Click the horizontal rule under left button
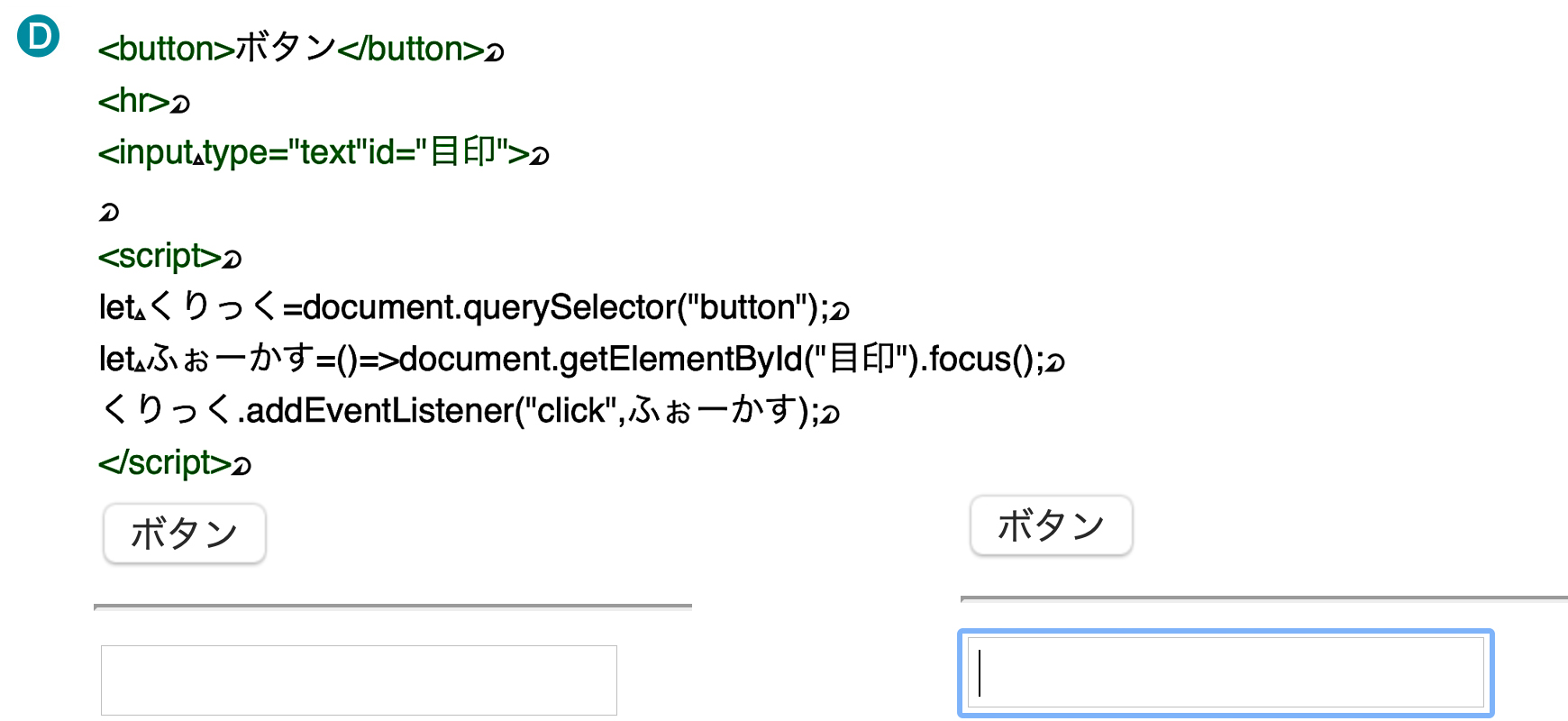This screenshot has width=1568, height=721. point(393,607)
